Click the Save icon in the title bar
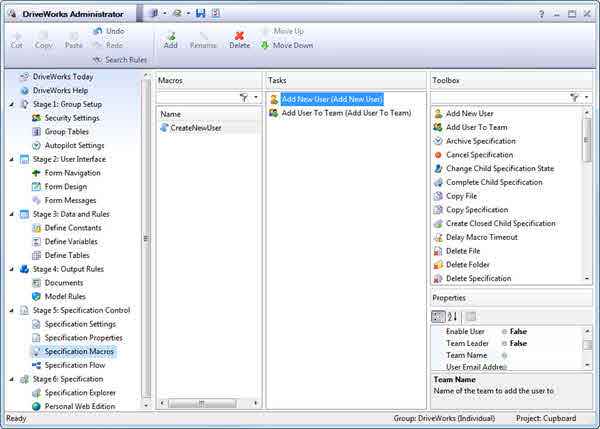The height and width of the screenshot is (429, 600). (x=200, y=14)
